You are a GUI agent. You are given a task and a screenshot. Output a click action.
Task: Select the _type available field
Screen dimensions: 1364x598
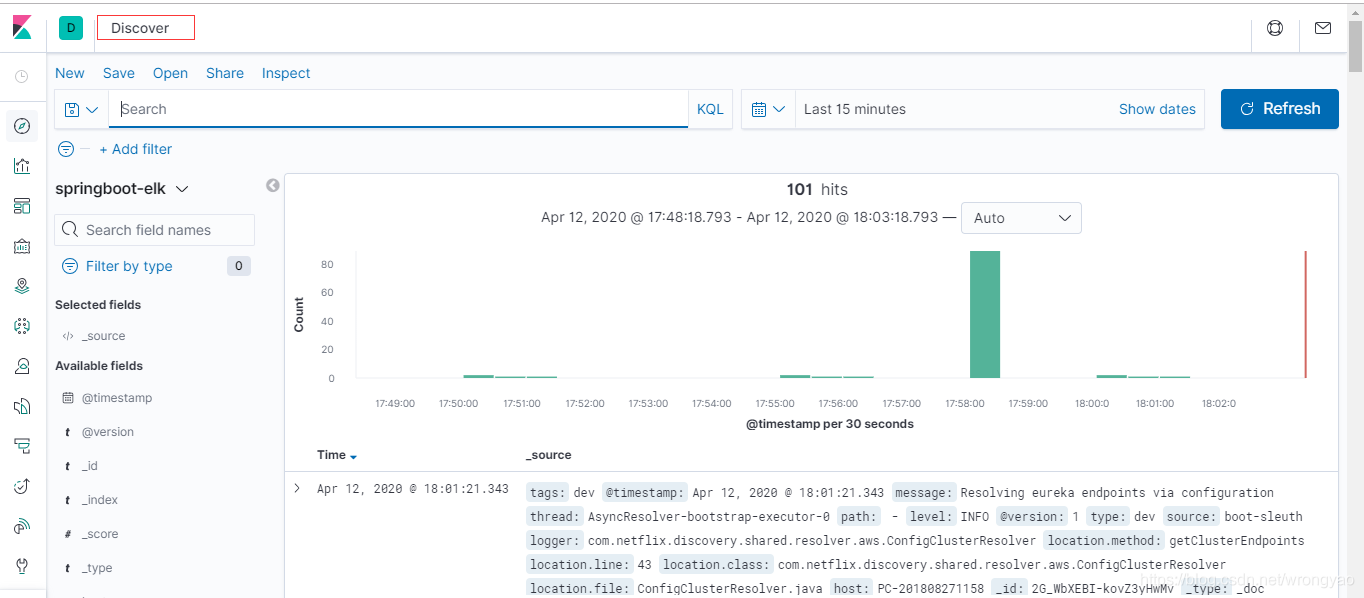click(97, 568)
